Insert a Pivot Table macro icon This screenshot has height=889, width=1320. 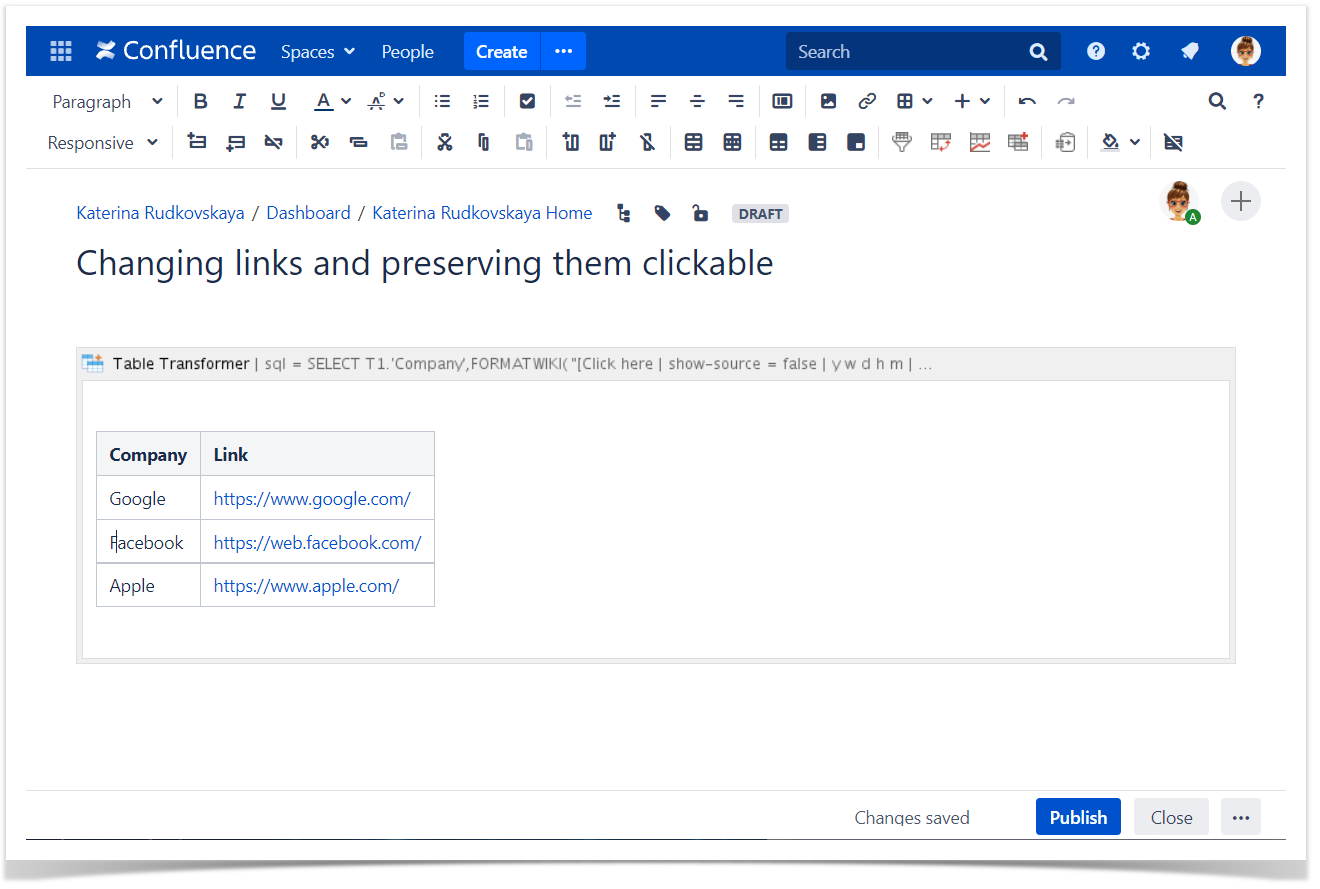click(941, 142)
